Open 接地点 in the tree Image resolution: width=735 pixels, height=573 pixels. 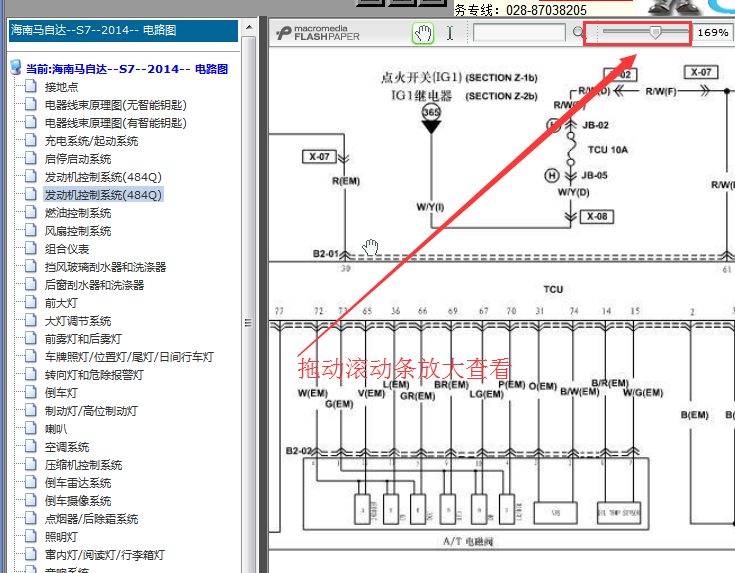[x=61, y=87]
